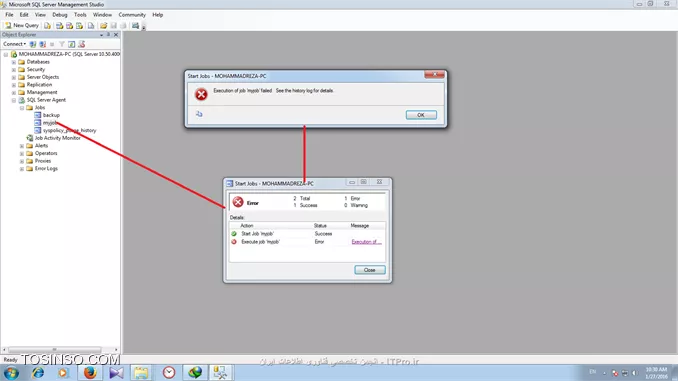Open Internet Explorer from the taskbar
678x381 pixels.
click(x=38, y=373)
